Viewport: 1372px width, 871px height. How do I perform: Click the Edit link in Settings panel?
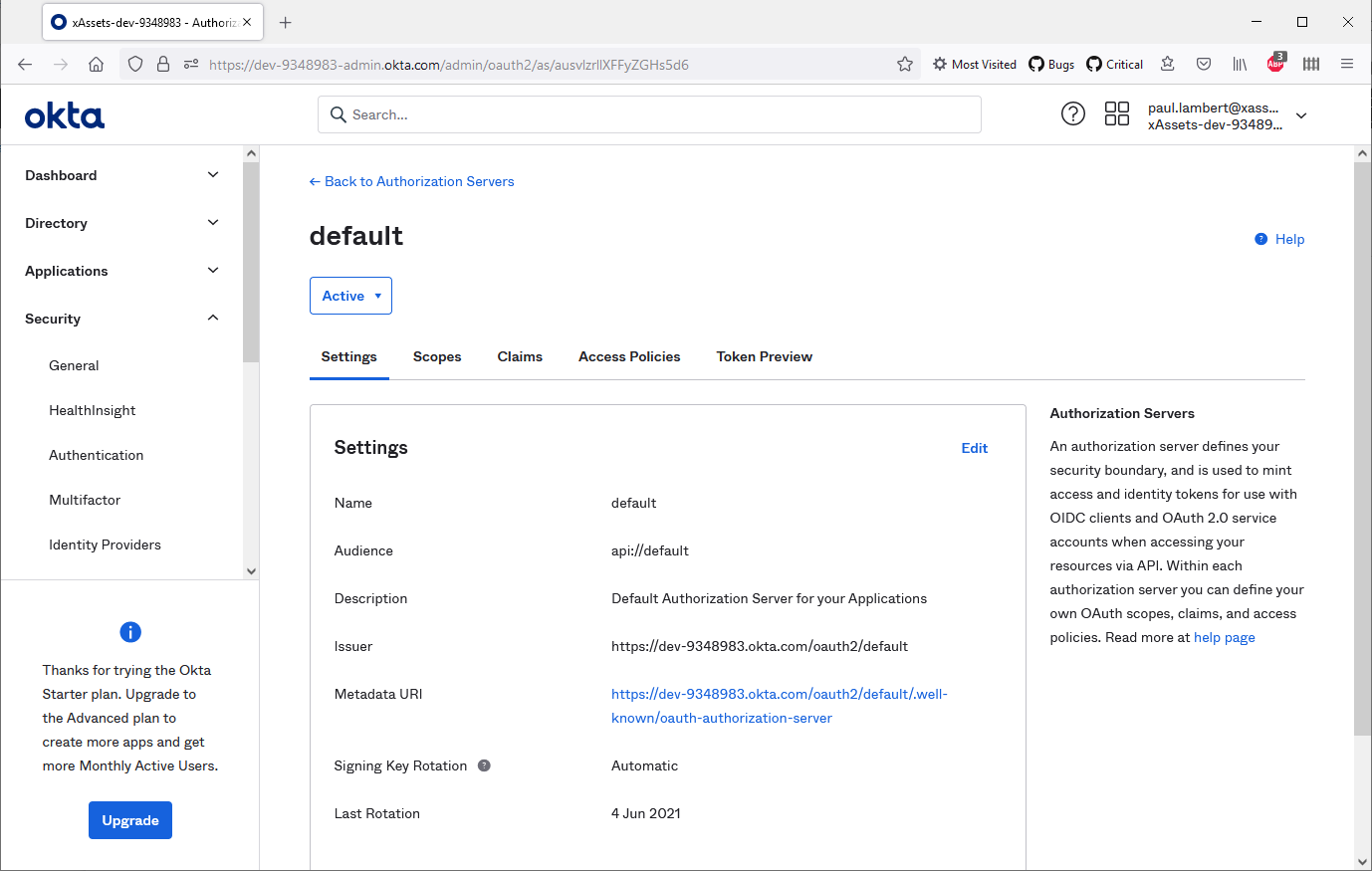[x=974, y=448]
